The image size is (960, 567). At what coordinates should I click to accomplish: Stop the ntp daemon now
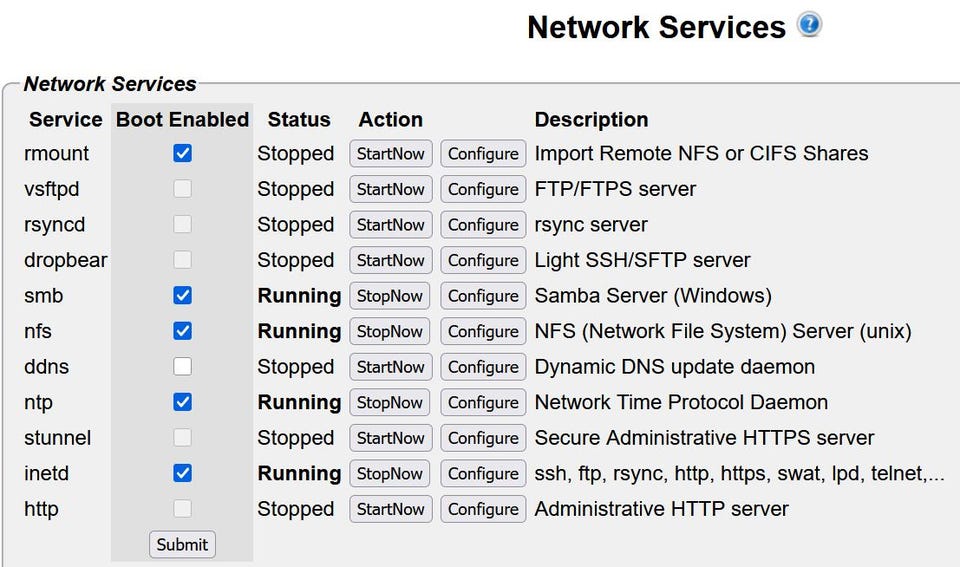(x=390, y=403)
